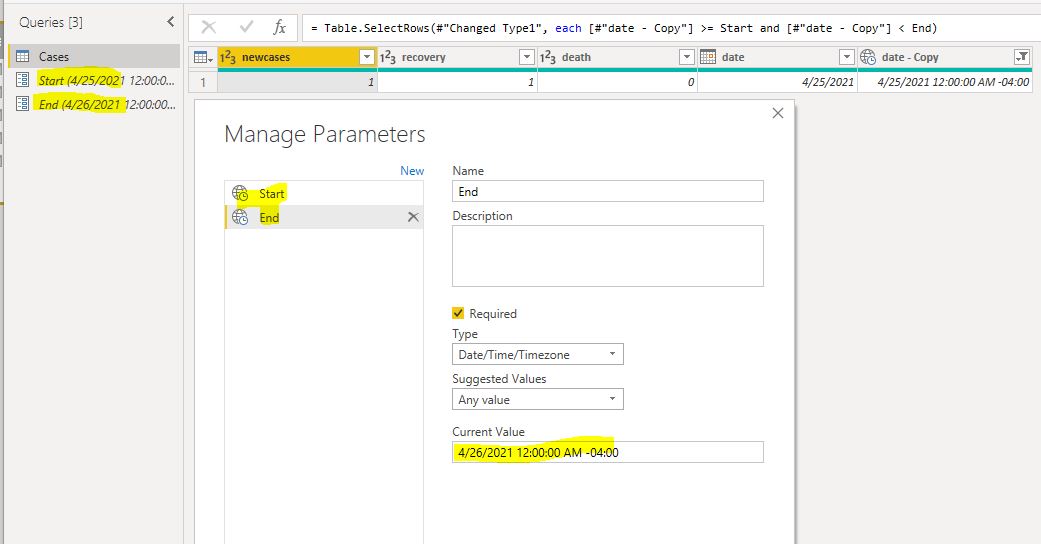
Task: Click the Start query parameter icon
Action: [x=23, y=80]
